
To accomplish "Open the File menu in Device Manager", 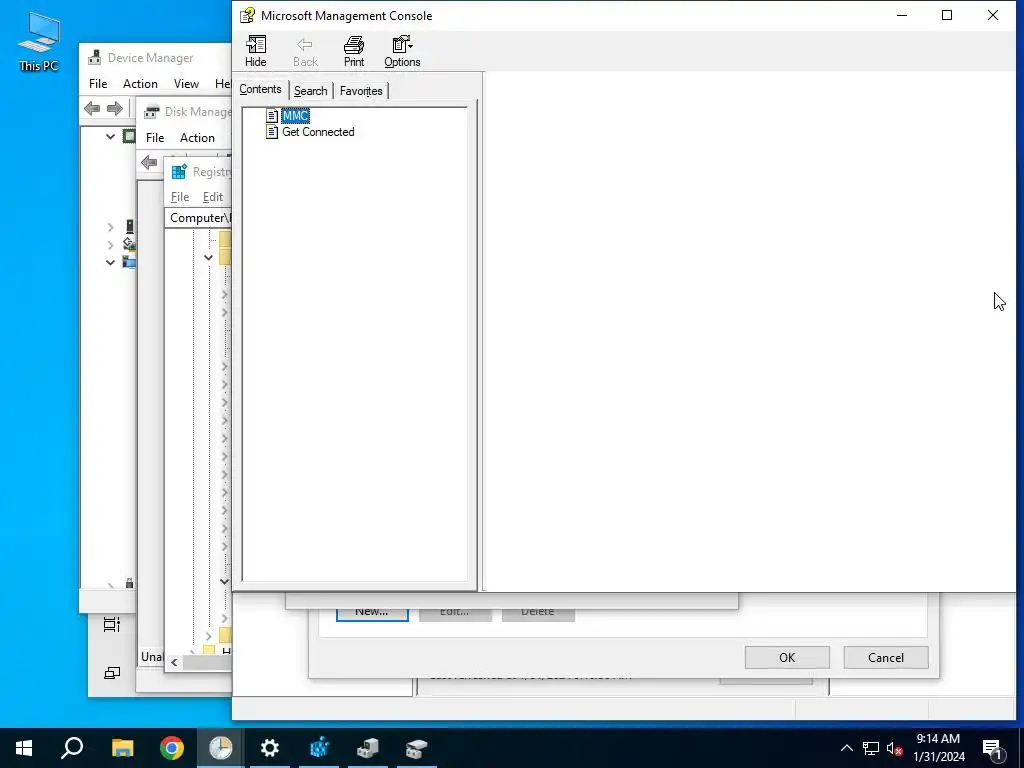I will point(98,84).
